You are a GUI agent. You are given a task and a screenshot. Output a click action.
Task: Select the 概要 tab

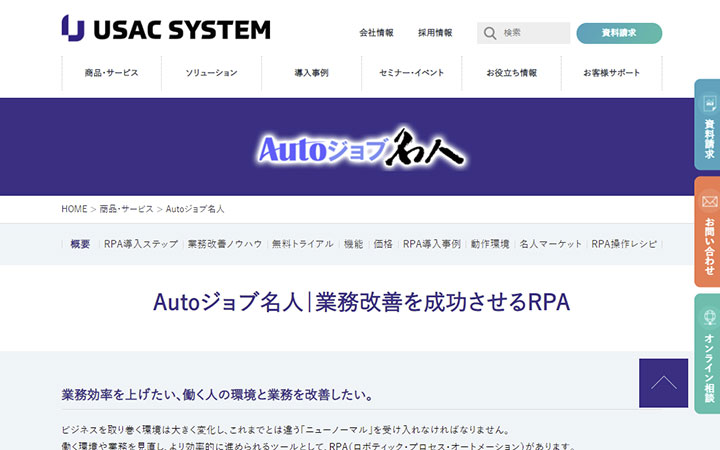point(80,244)
